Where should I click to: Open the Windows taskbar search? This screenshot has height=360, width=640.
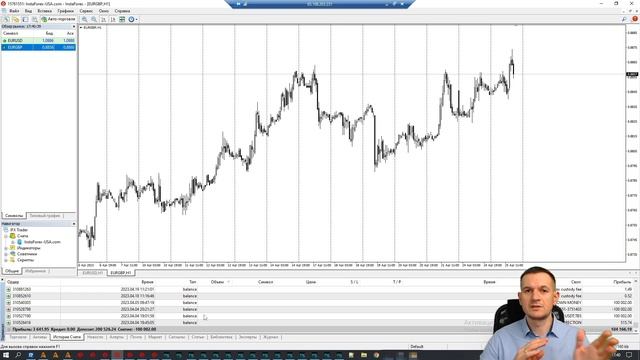click(18, 355)
